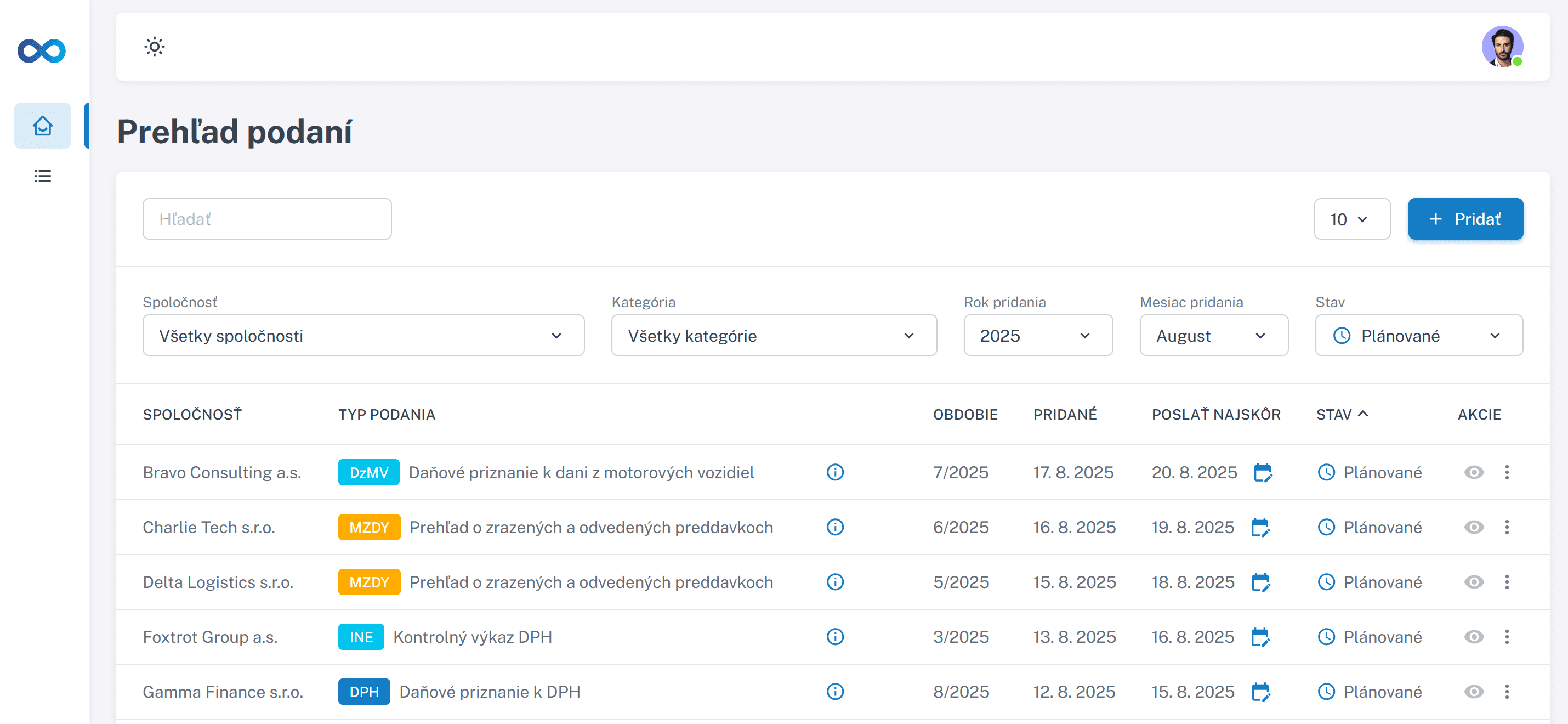1568x724 pixels.
Task: Click into the Hľadať search field
Action: (x=266, y=219)
